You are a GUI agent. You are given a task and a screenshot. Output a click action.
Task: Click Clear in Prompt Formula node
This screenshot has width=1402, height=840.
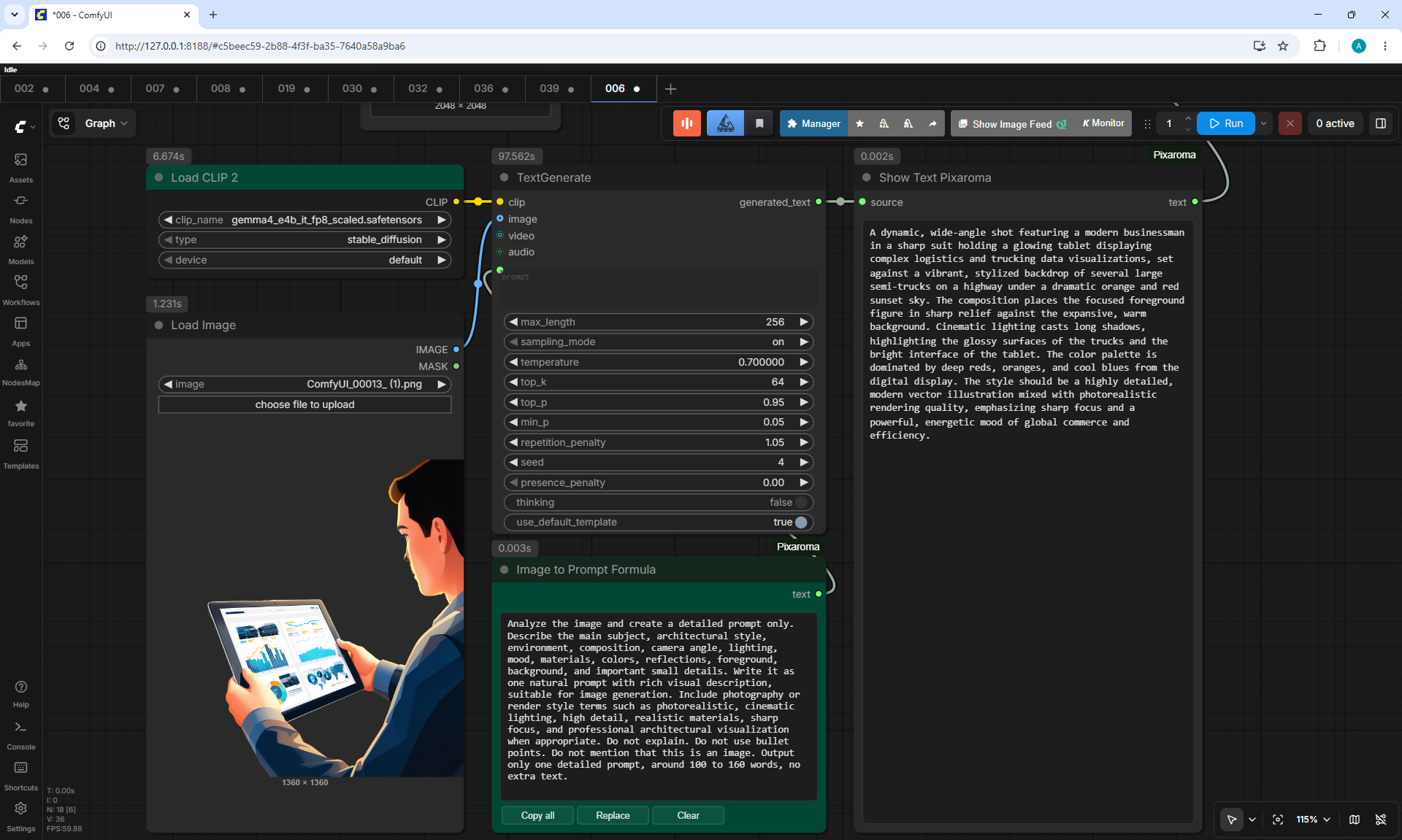pyautogui.click(x=688, y=815)
